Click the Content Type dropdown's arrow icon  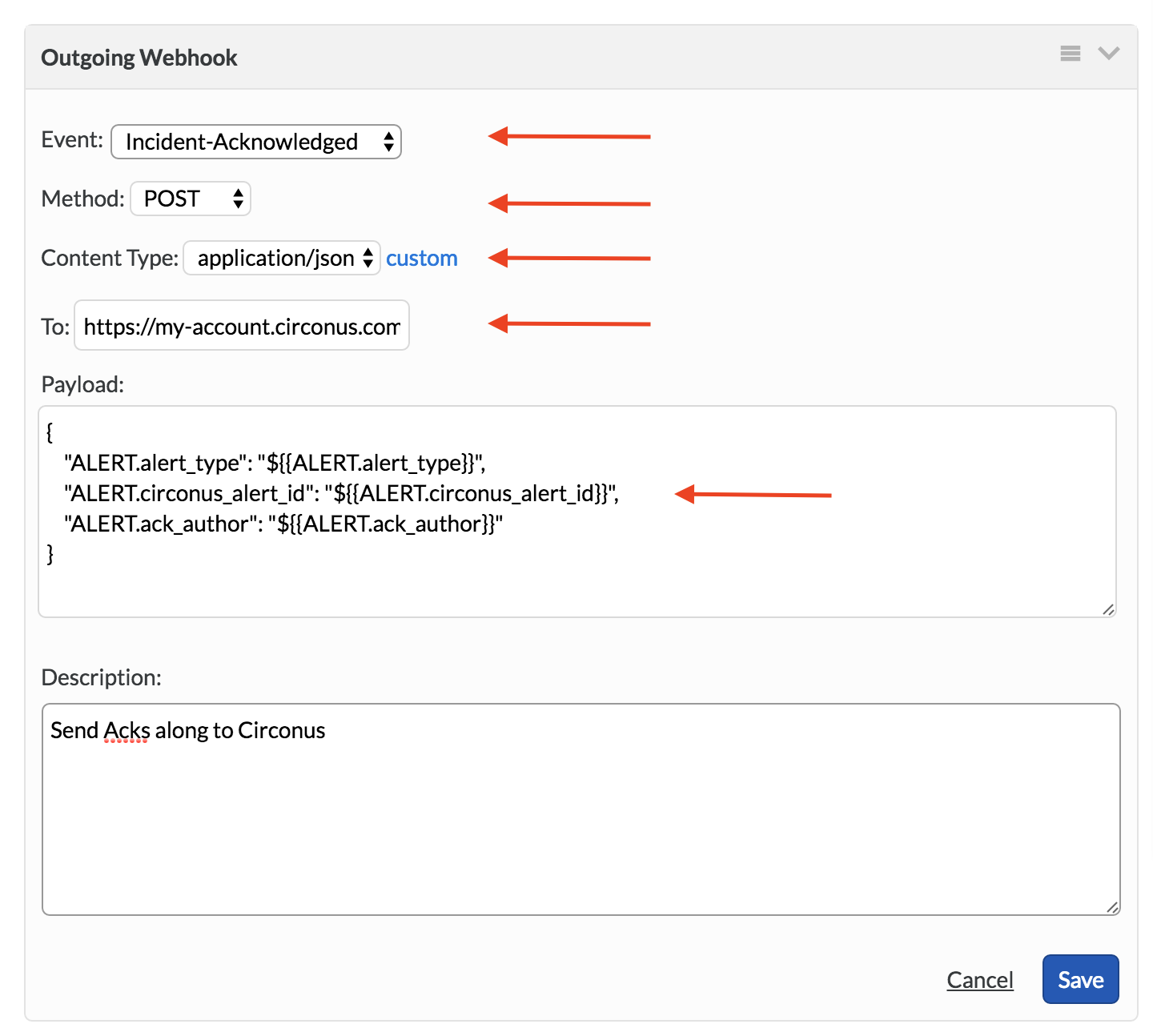click(x=367, y=258)
